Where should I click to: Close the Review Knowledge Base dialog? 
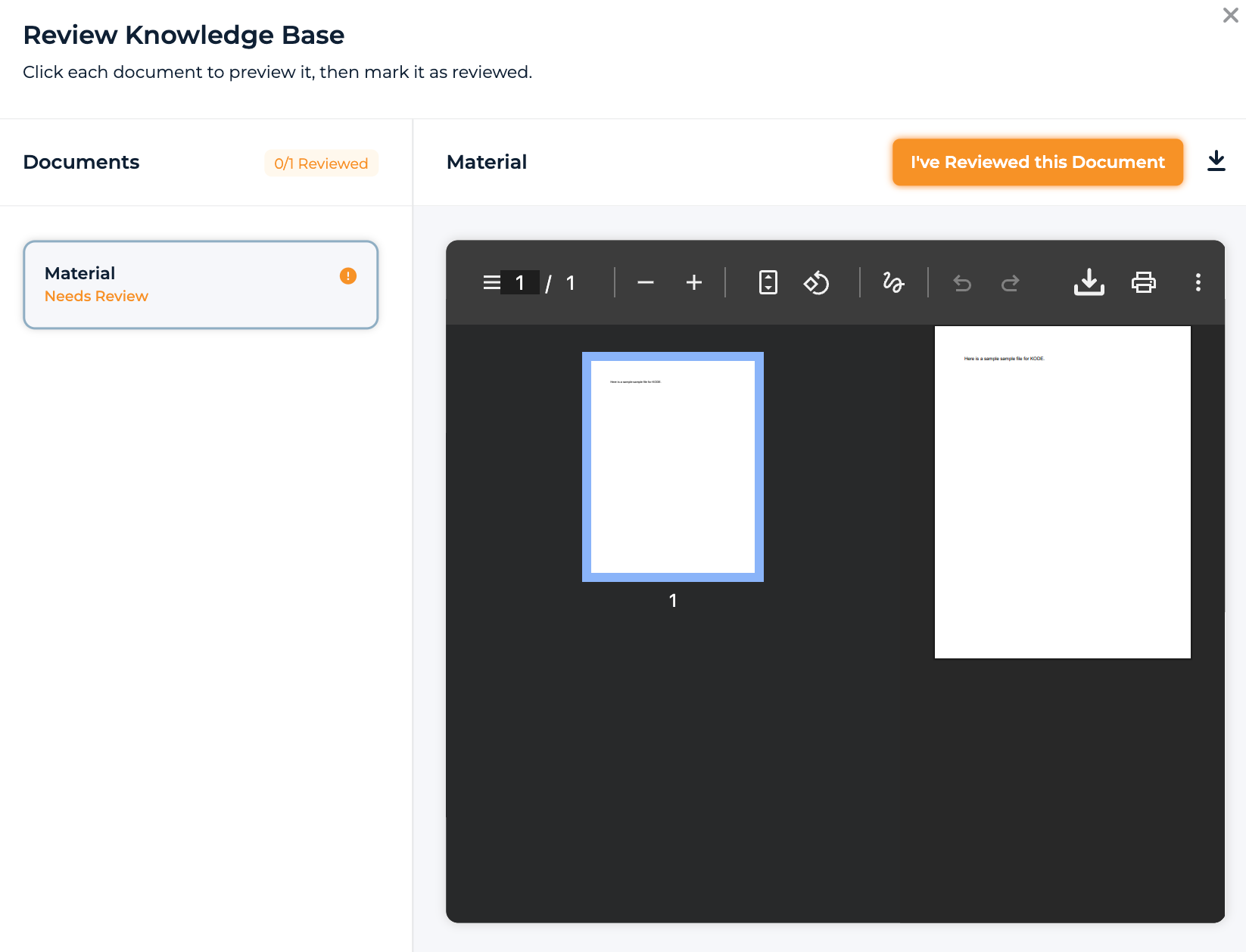pos(1231,15)
